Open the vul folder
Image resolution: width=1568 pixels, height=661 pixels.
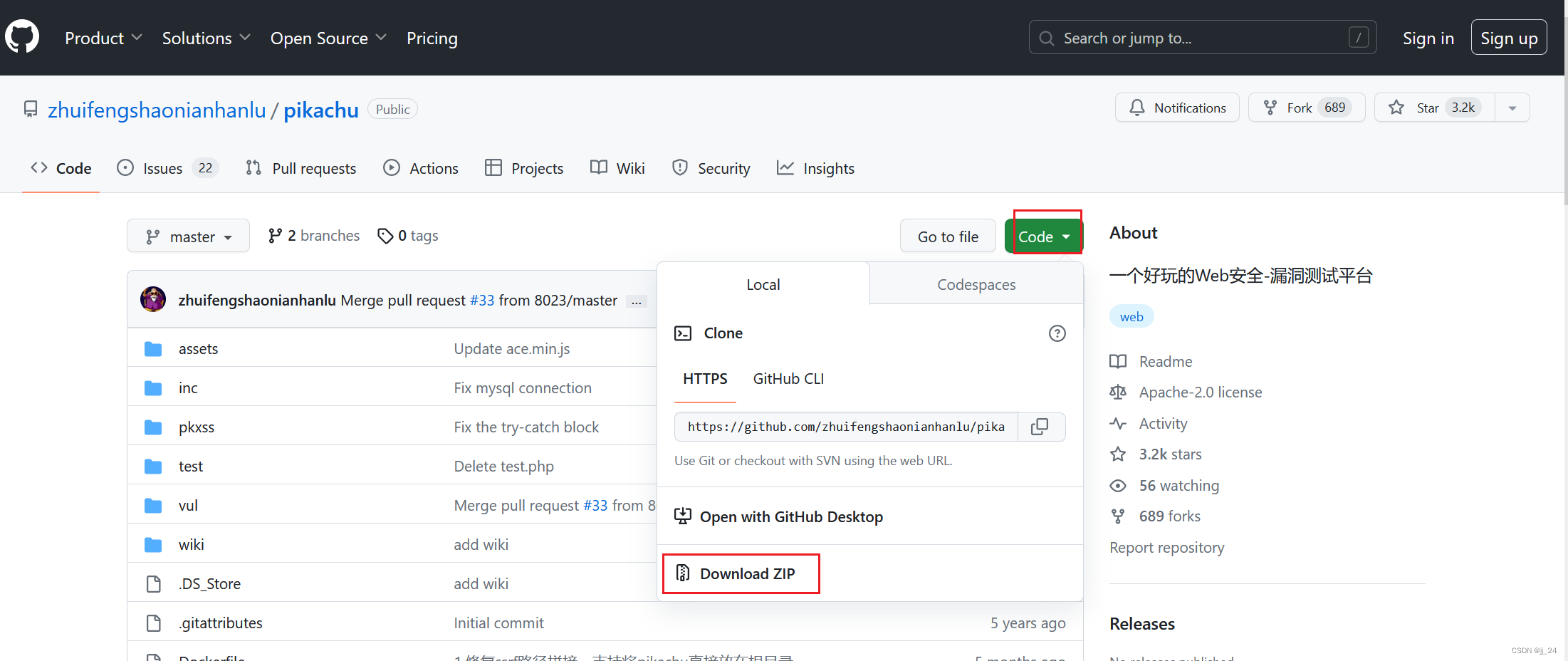tap(188, 505)
